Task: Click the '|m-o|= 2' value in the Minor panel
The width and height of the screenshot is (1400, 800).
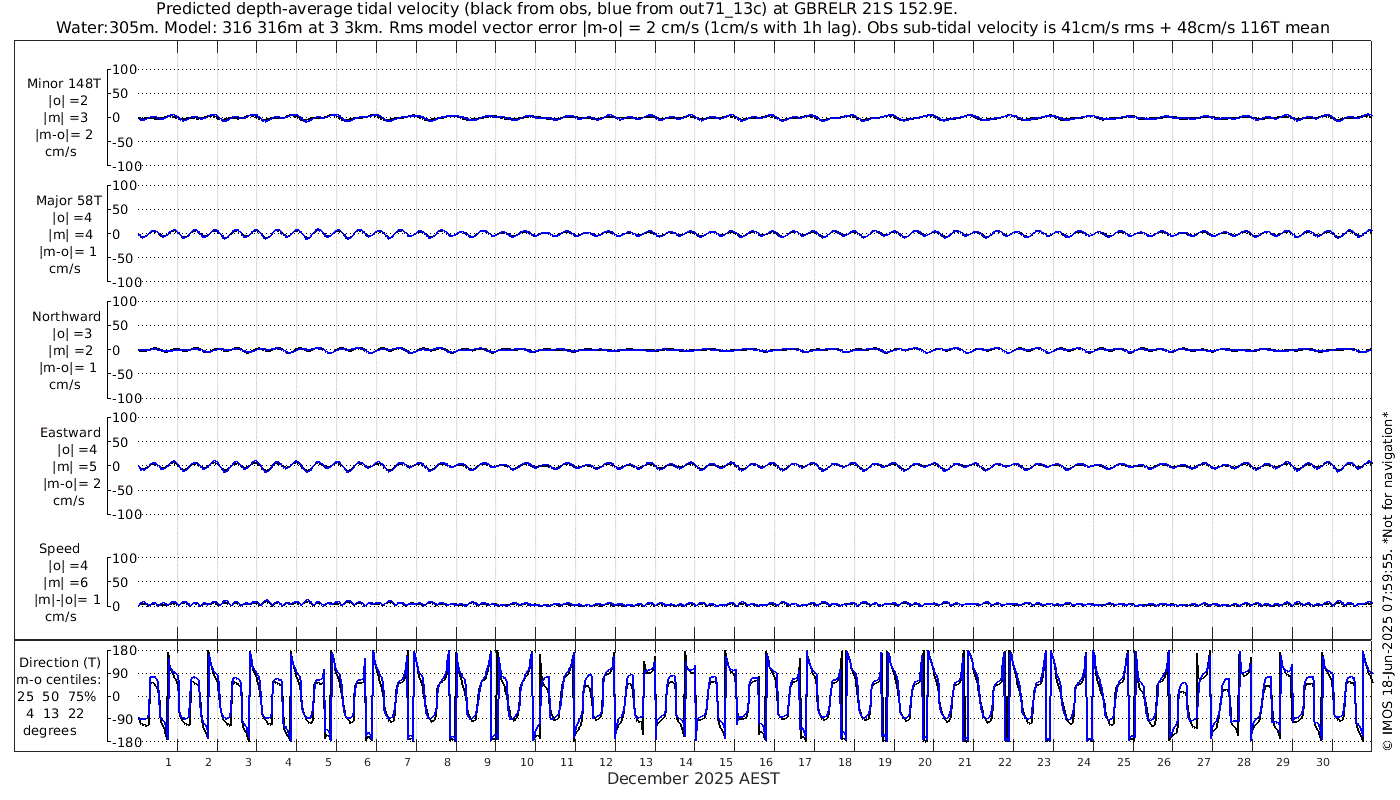Action: [x=65, y=135]
